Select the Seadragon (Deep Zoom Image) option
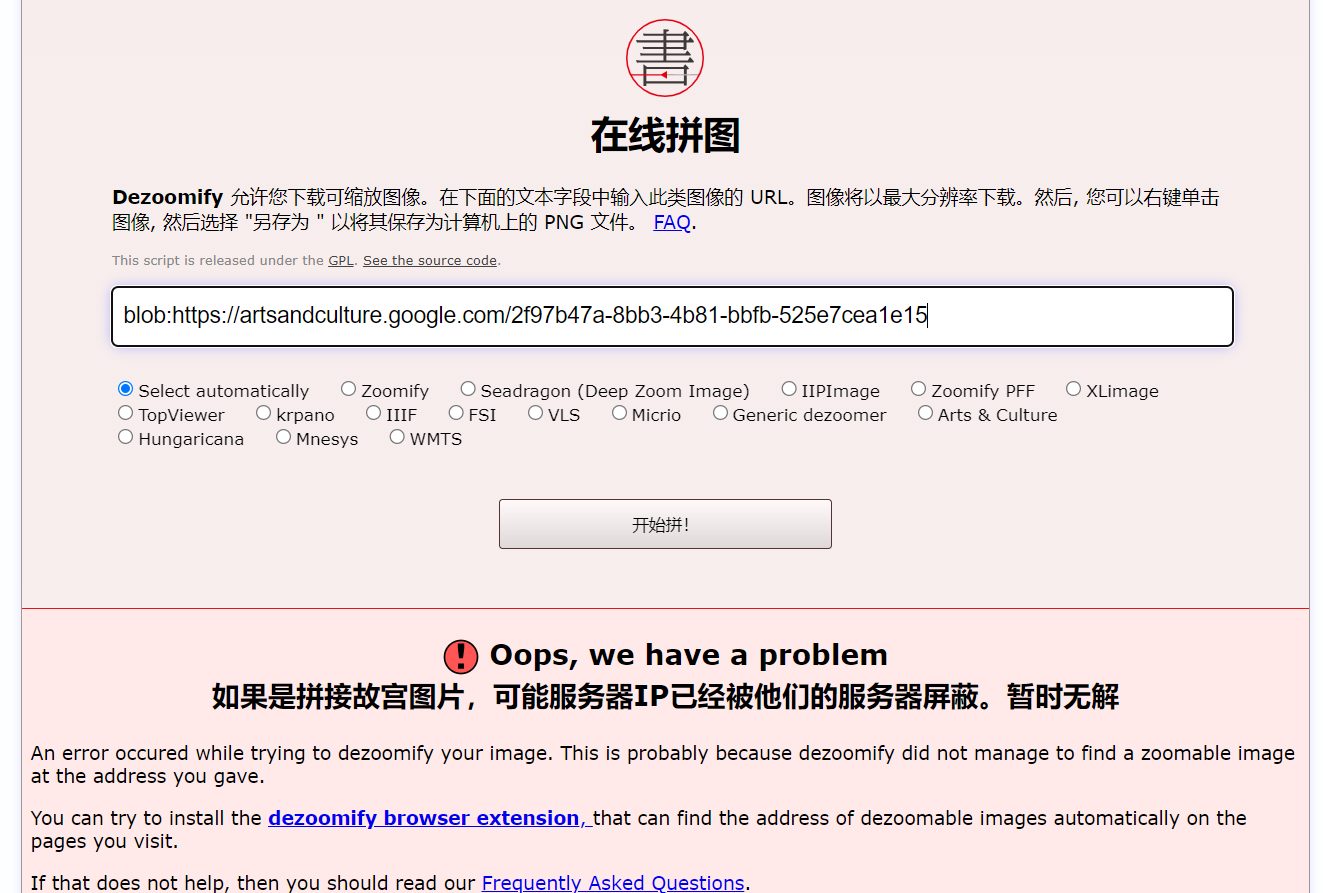The height and width of the screenshot is (893, 1323). coord(467,388)
